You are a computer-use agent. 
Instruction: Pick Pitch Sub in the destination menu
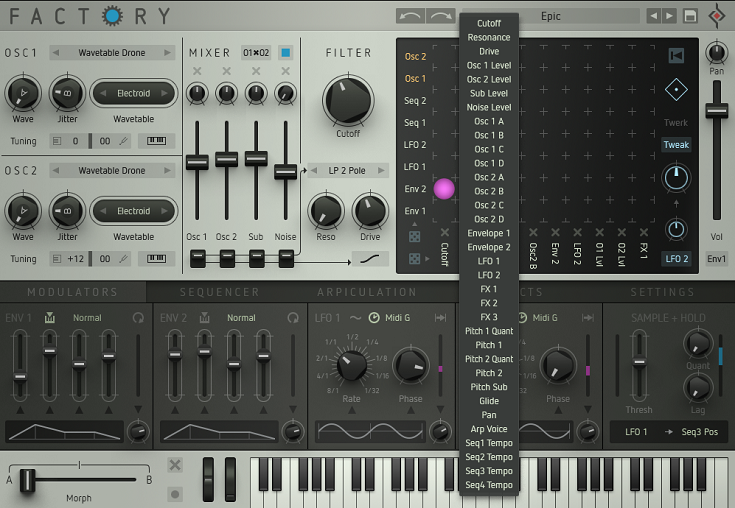[489, 387]
